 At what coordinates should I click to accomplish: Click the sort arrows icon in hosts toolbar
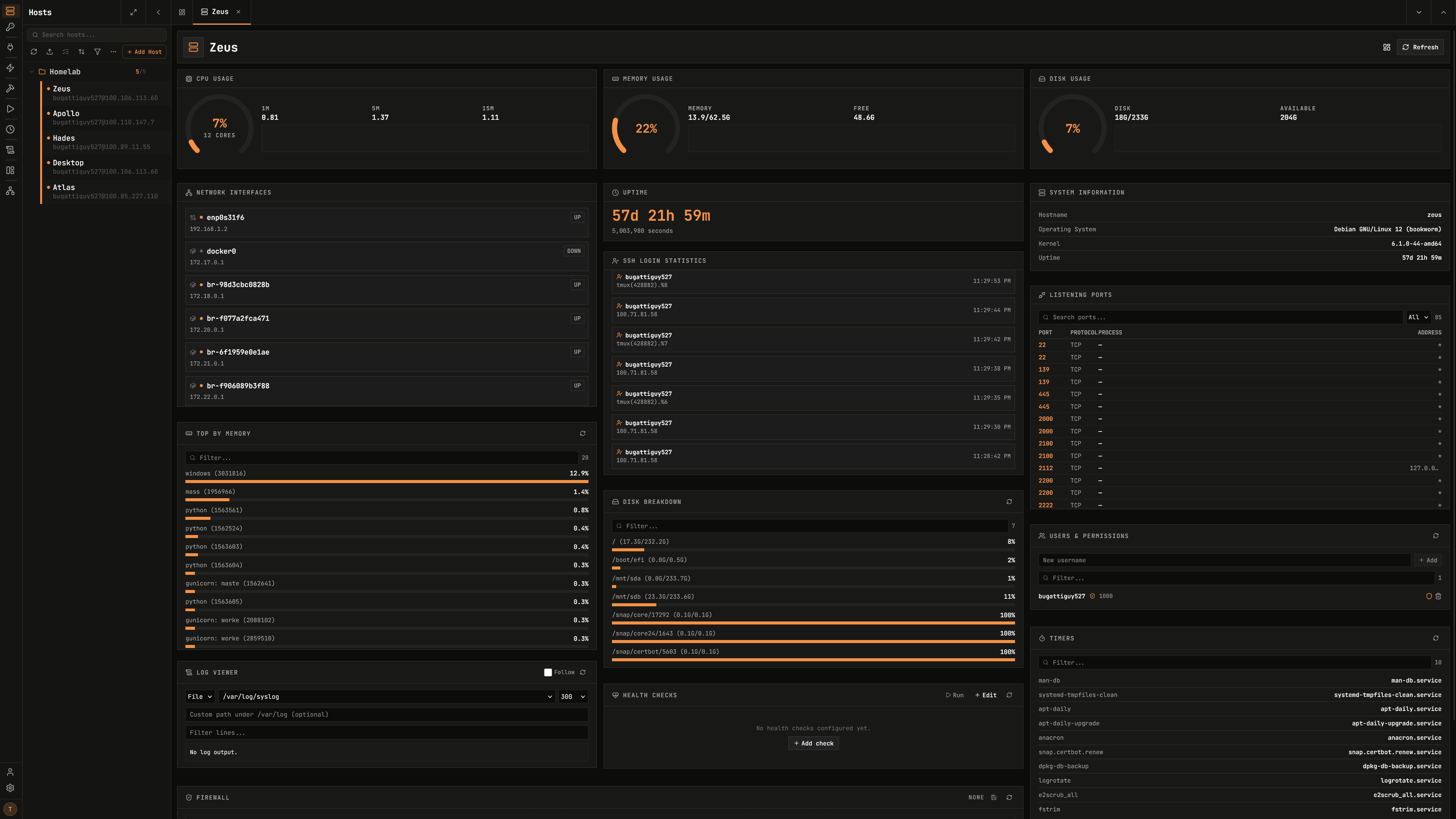[82, 52]
